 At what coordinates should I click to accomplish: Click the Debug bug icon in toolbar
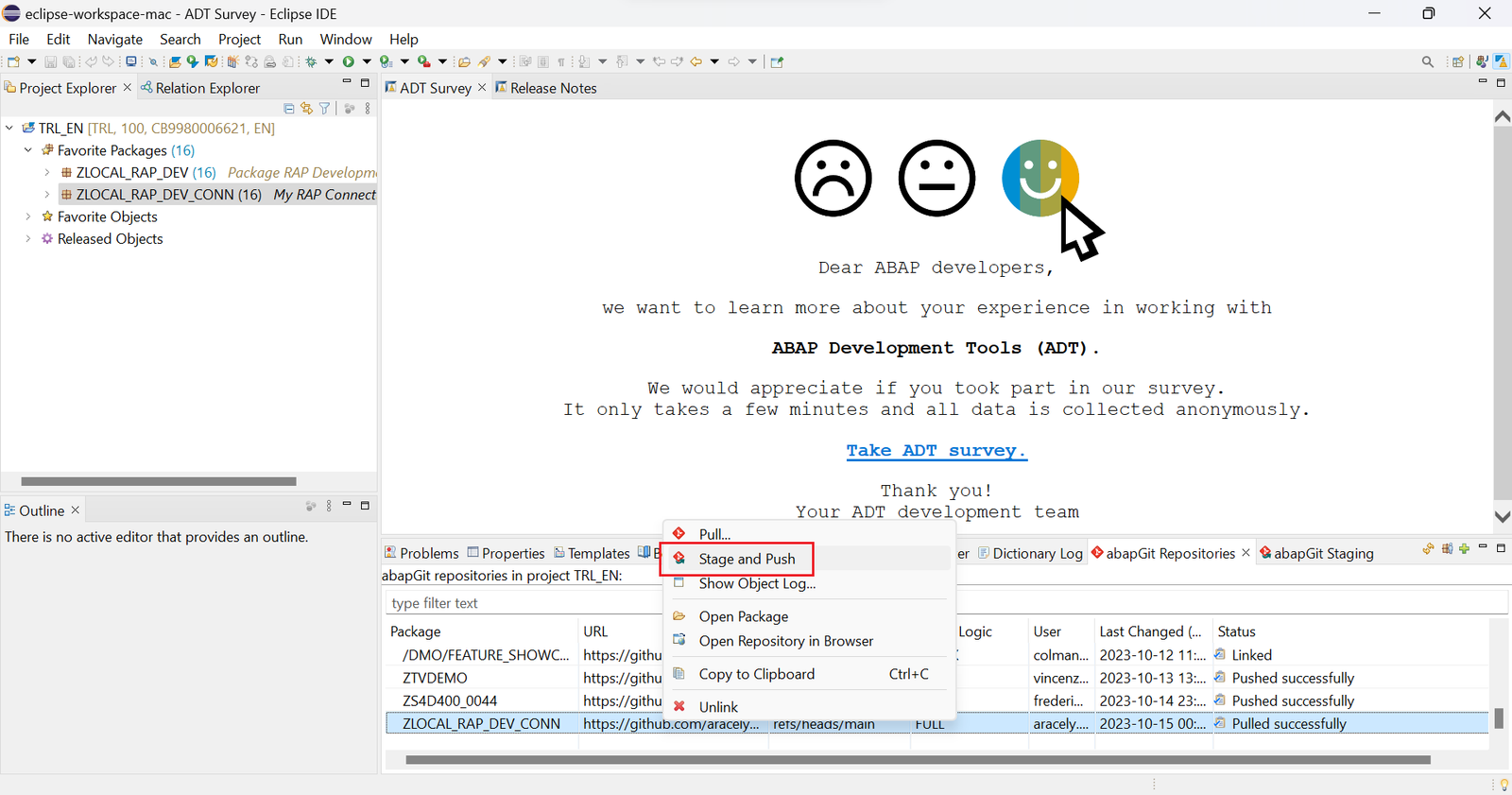(311, 61)
